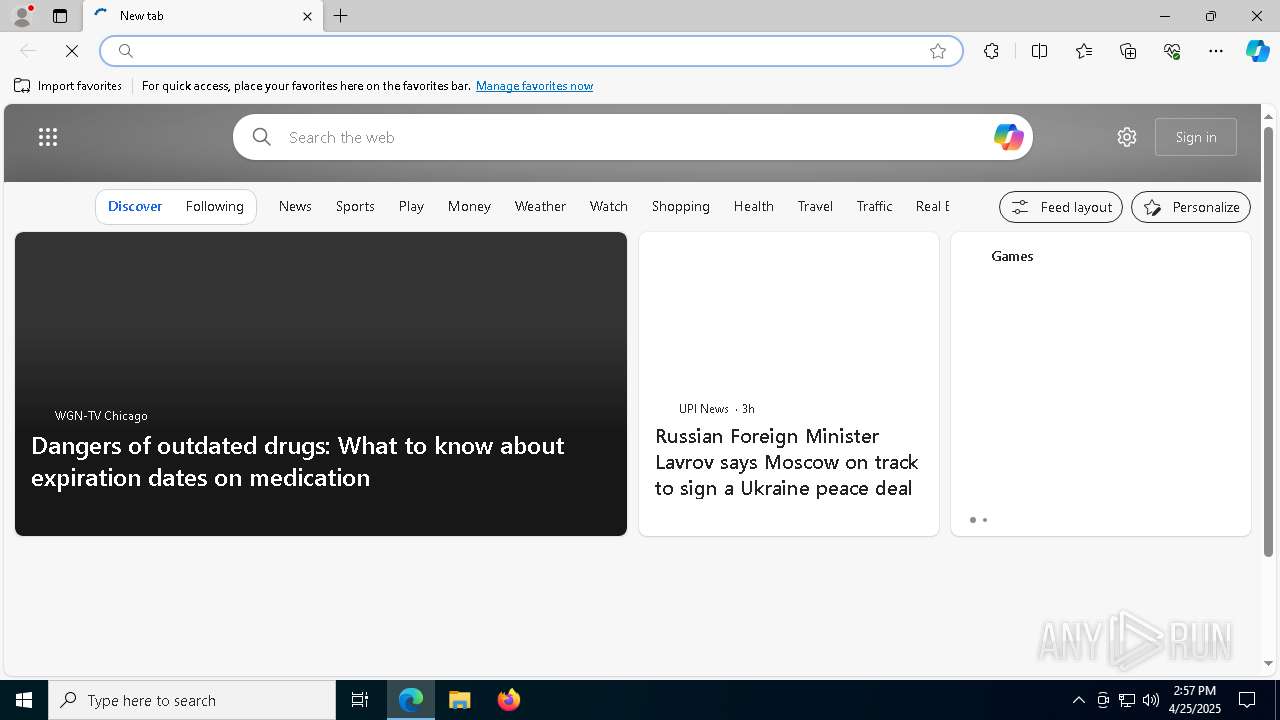This screenshot has width=1280, height=720.
Task: Click the taskbar clock and date
Action: click(1195, 700)
